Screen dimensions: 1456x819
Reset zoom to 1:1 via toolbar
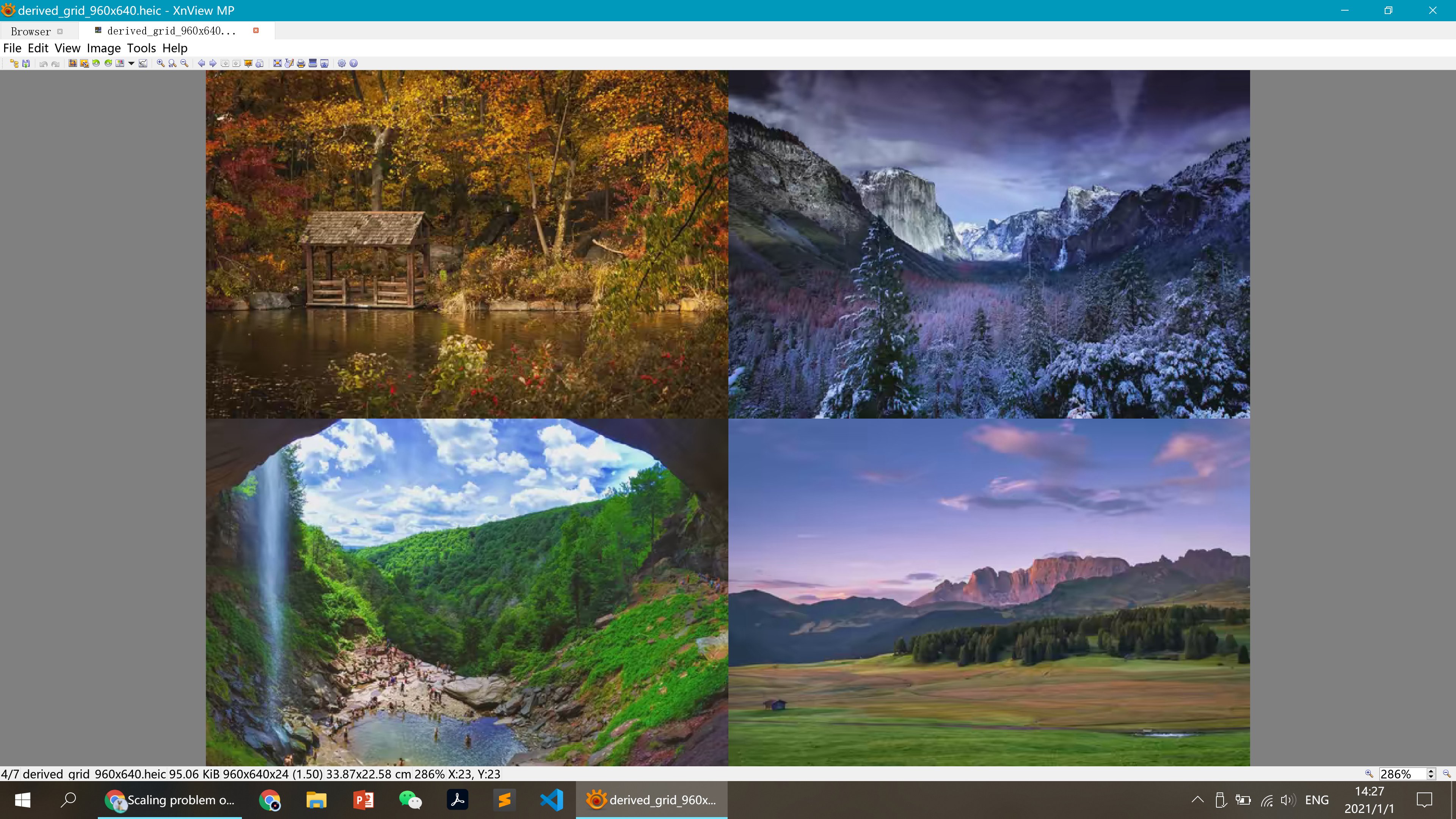173,63
